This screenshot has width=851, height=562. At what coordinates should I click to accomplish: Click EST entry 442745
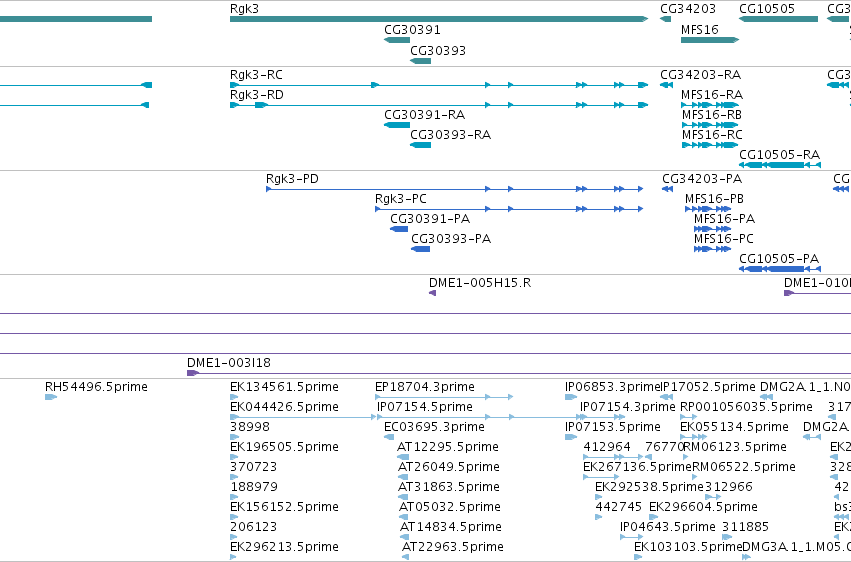point(599,518)
